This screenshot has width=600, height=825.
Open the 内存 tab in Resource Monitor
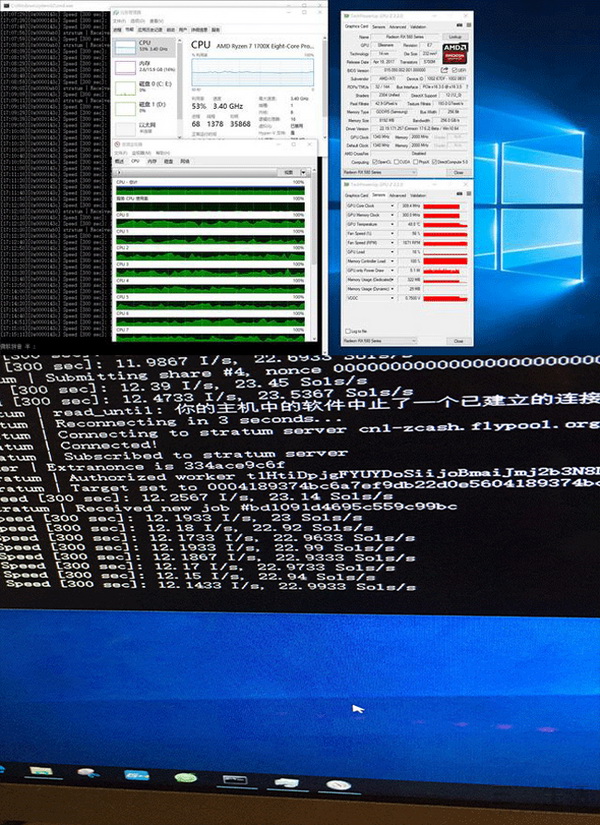coord(152,161)
